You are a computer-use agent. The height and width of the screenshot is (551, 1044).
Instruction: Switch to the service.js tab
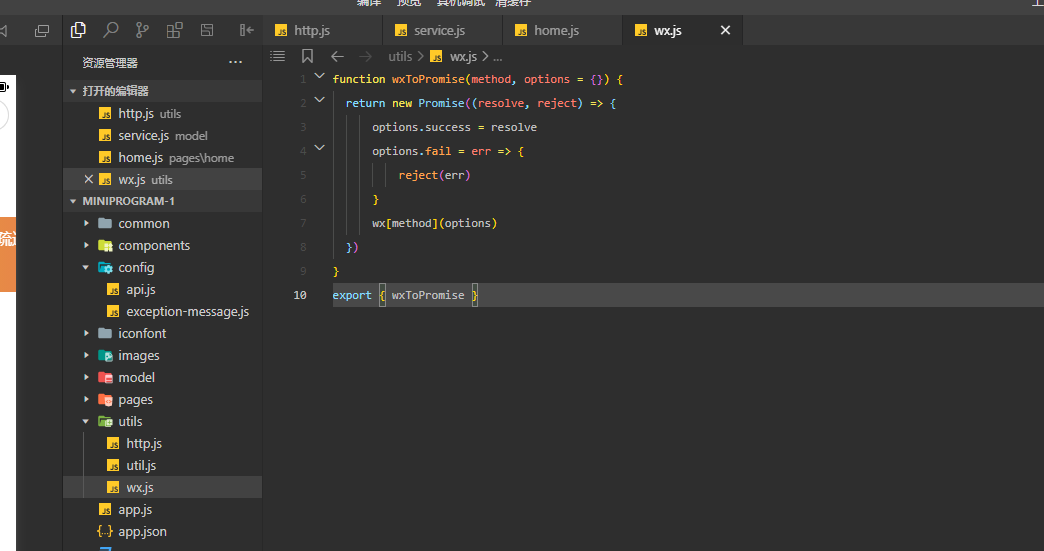438,30
